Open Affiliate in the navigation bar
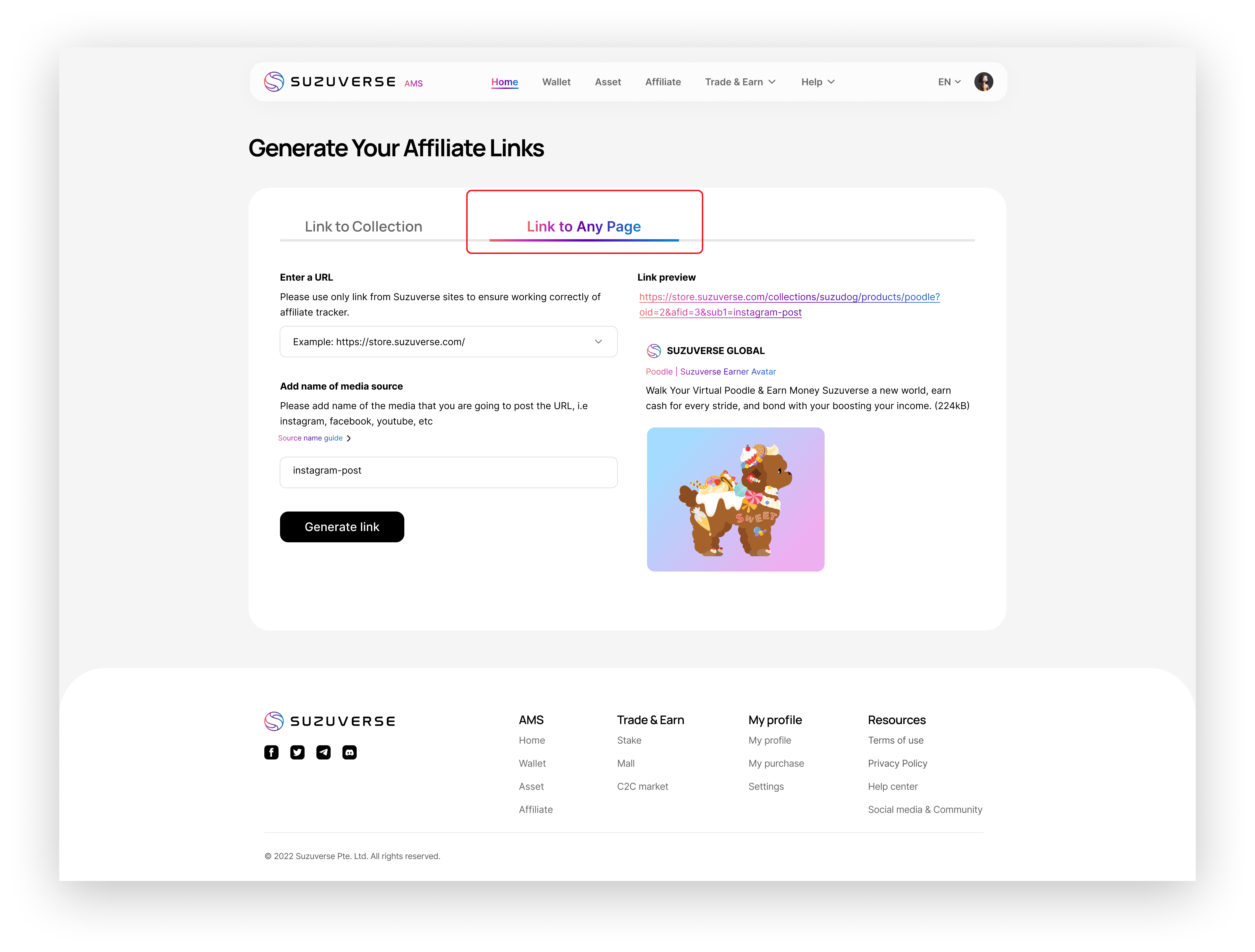 coord(663,82)
